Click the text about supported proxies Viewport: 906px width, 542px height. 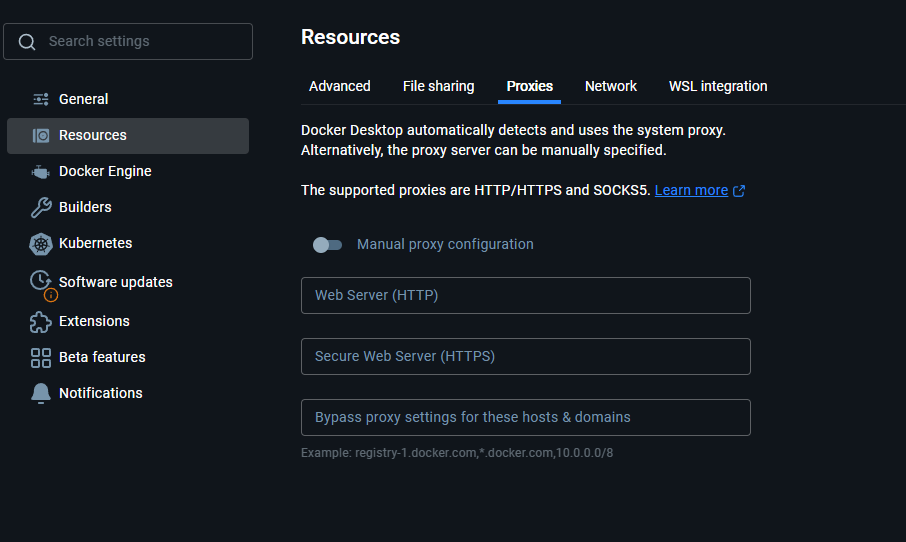pos(476,191)
